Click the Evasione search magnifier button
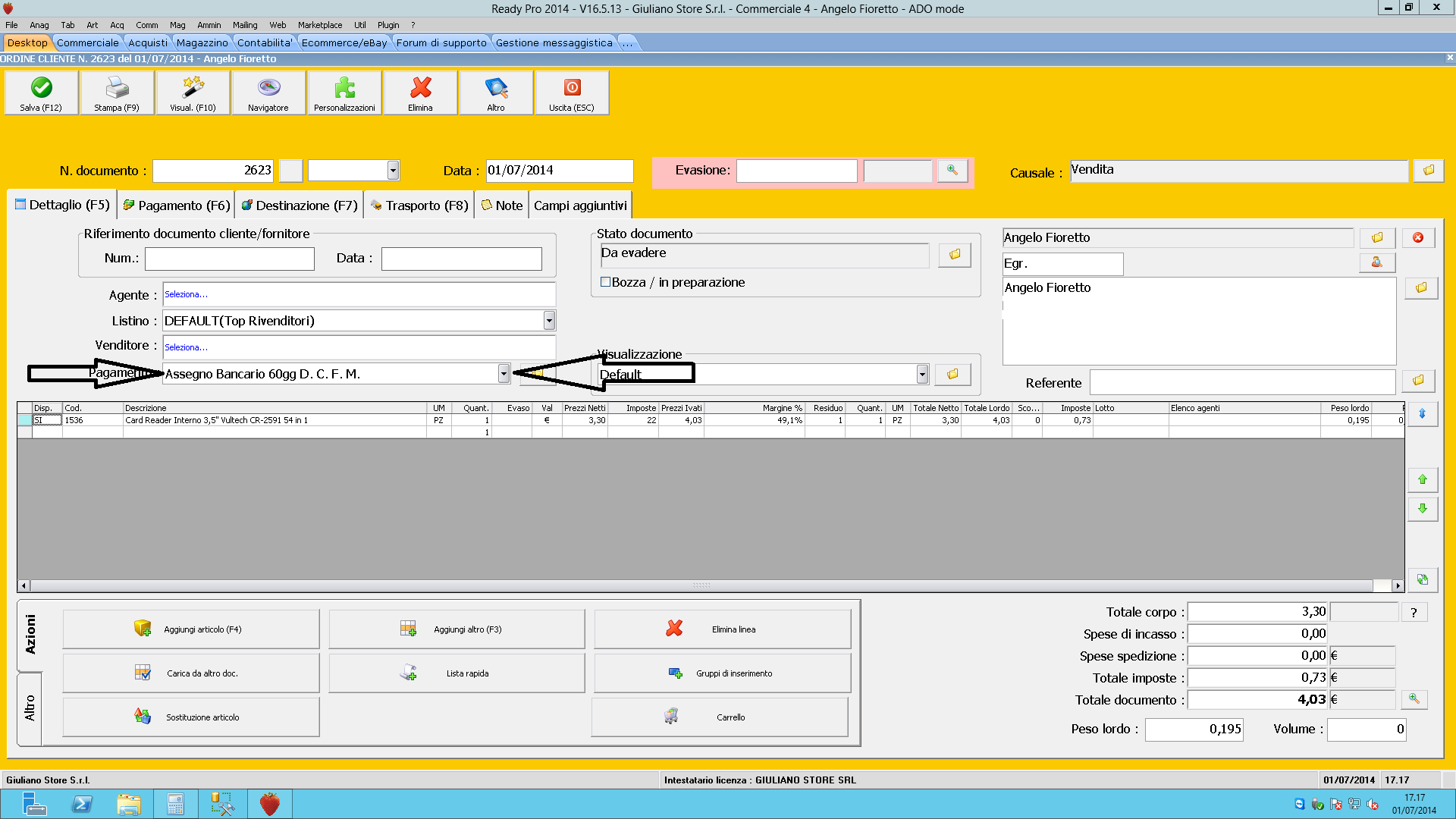Screen dimensions: 1456x819 952,171
